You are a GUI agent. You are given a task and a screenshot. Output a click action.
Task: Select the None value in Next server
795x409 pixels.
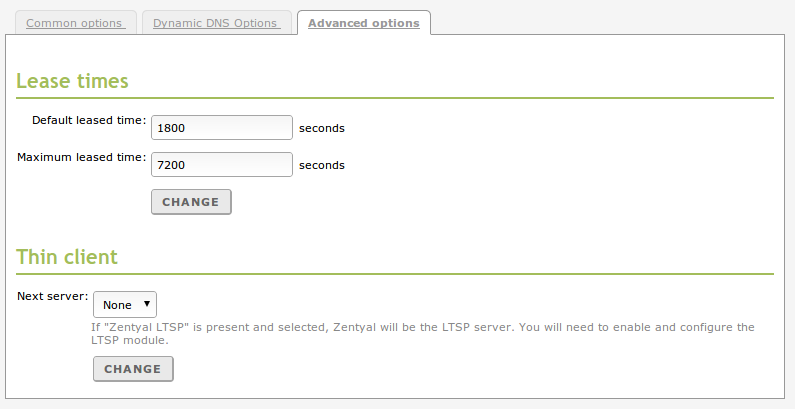point(117,305)
